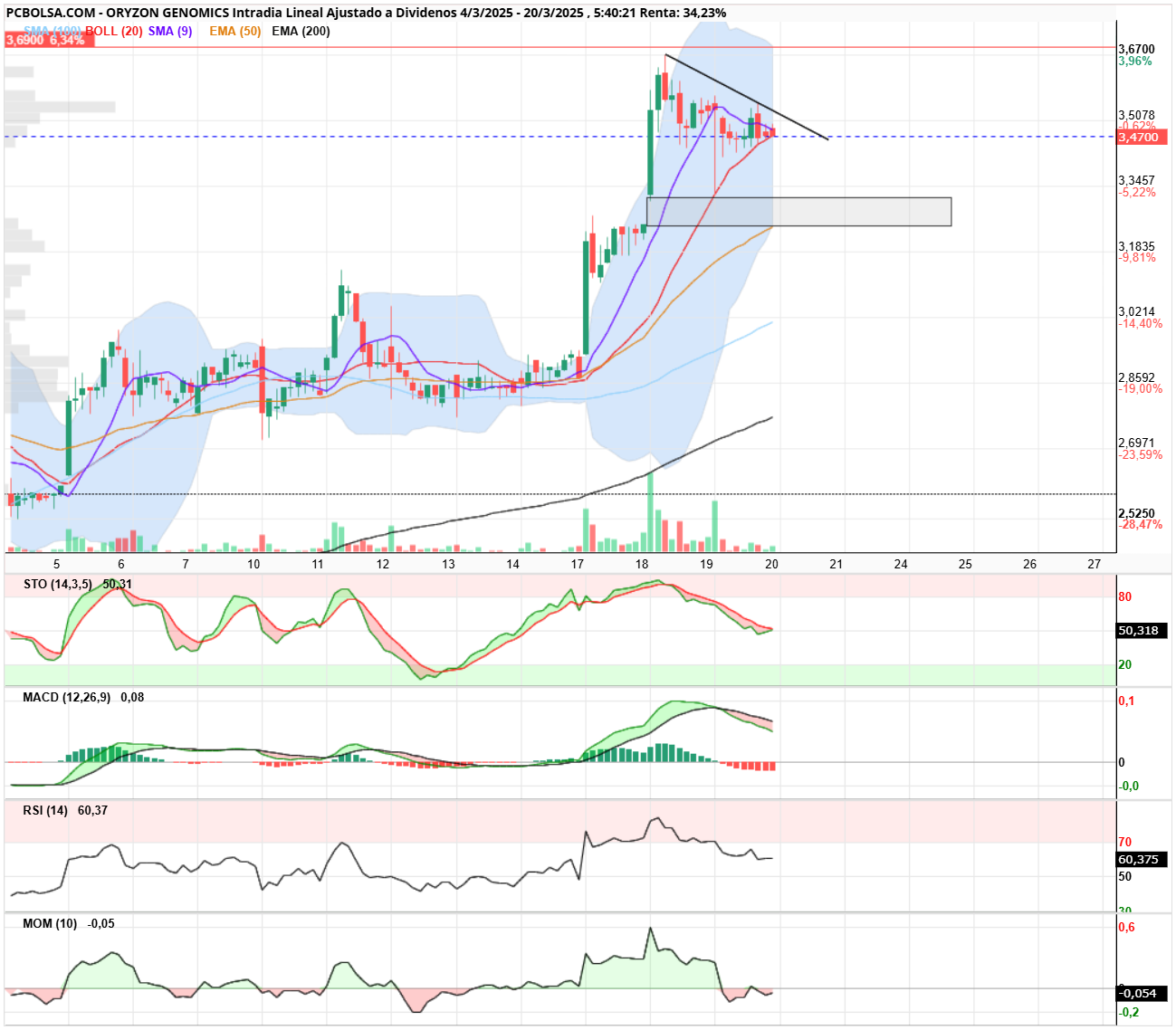1176x1030 pixels.
Task: Click the MOM (10) indicator label
Action: (50, 923)
